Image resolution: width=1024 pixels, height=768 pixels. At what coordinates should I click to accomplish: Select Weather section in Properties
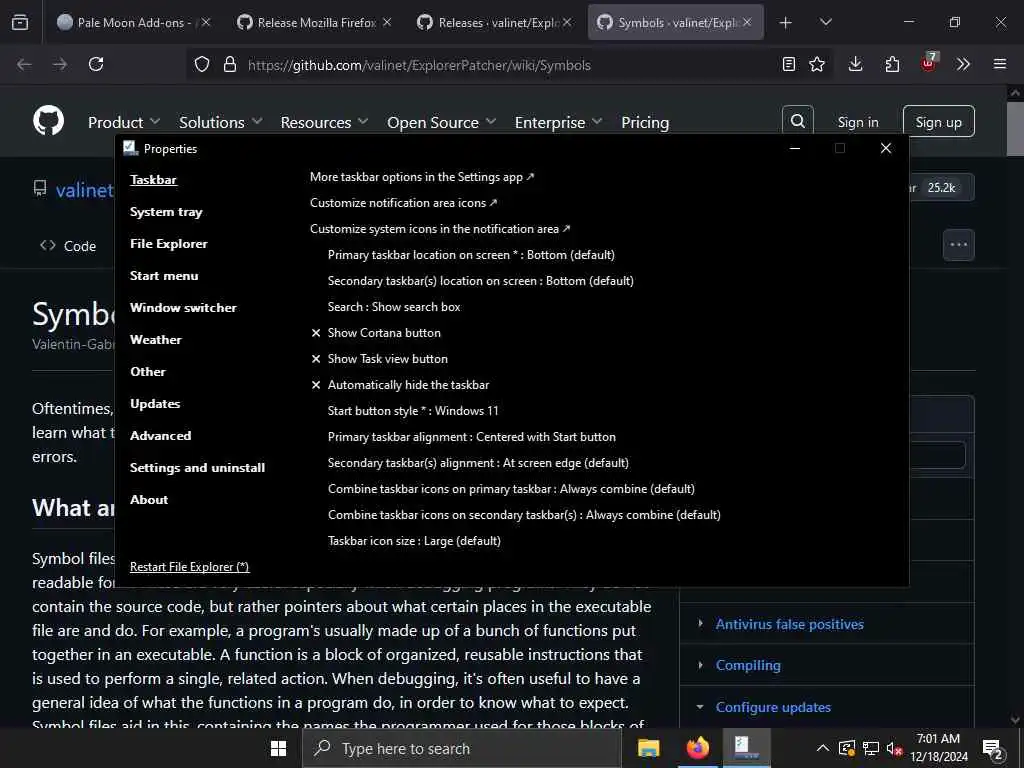point(155,340)
